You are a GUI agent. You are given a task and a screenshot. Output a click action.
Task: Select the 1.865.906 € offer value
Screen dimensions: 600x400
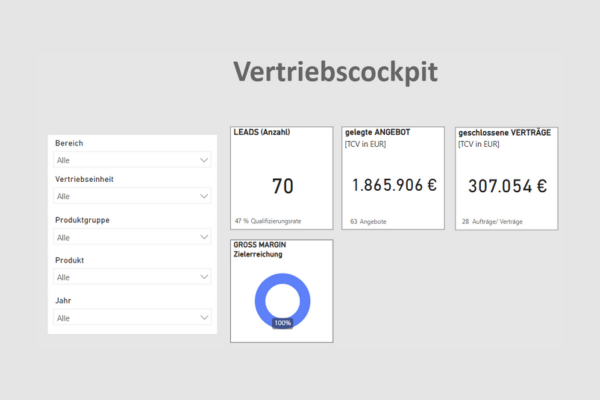click(394, 185)
